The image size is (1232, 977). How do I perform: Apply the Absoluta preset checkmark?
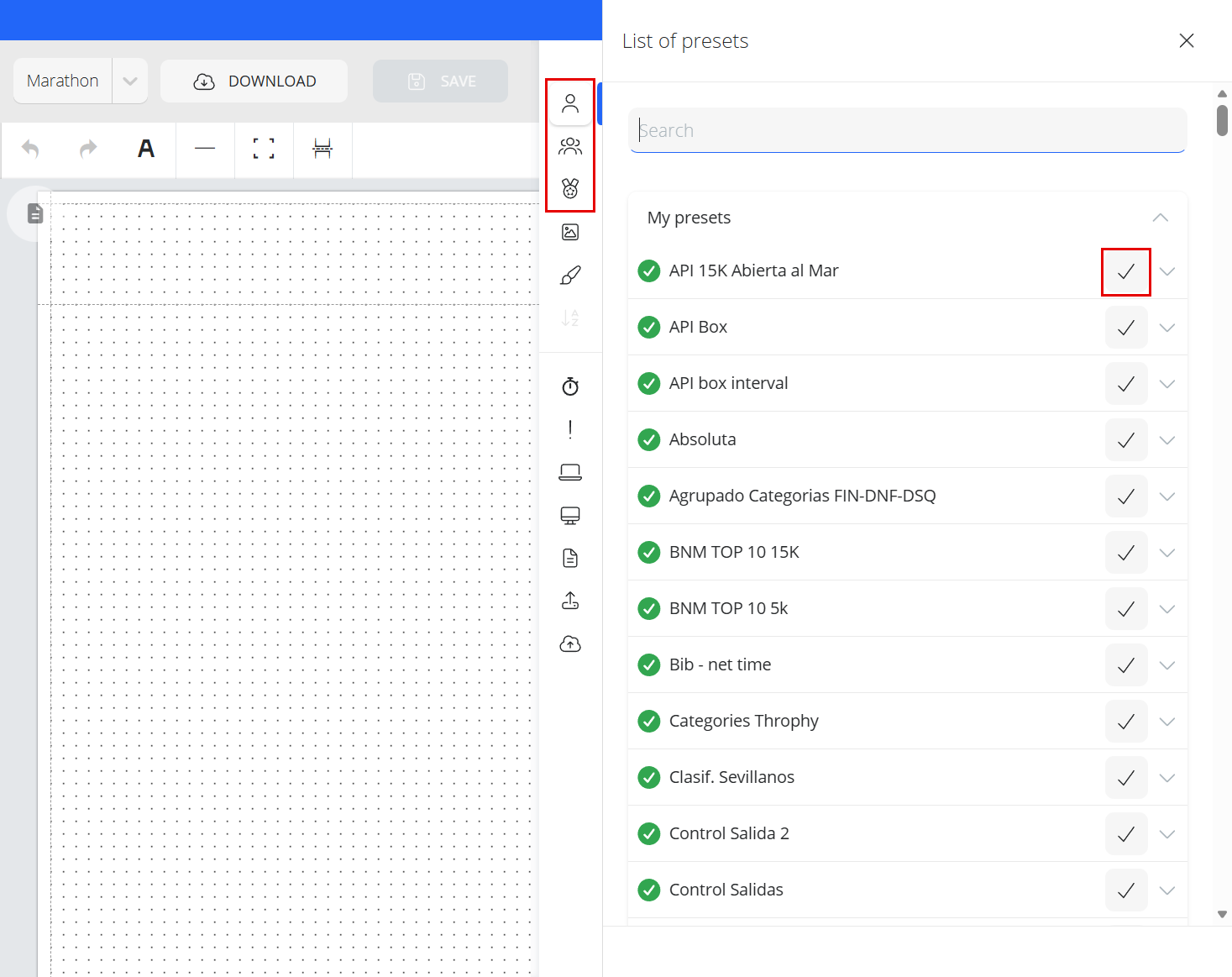click(1126, 440)
